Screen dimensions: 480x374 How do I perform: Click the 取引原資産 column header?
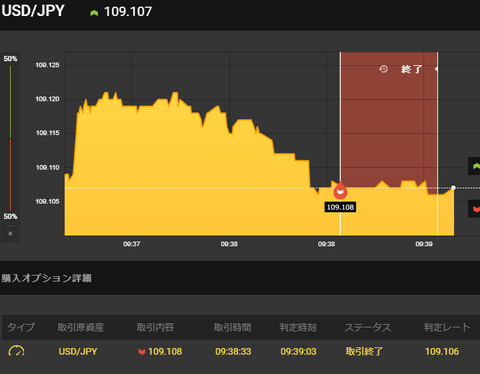point(80,327)
